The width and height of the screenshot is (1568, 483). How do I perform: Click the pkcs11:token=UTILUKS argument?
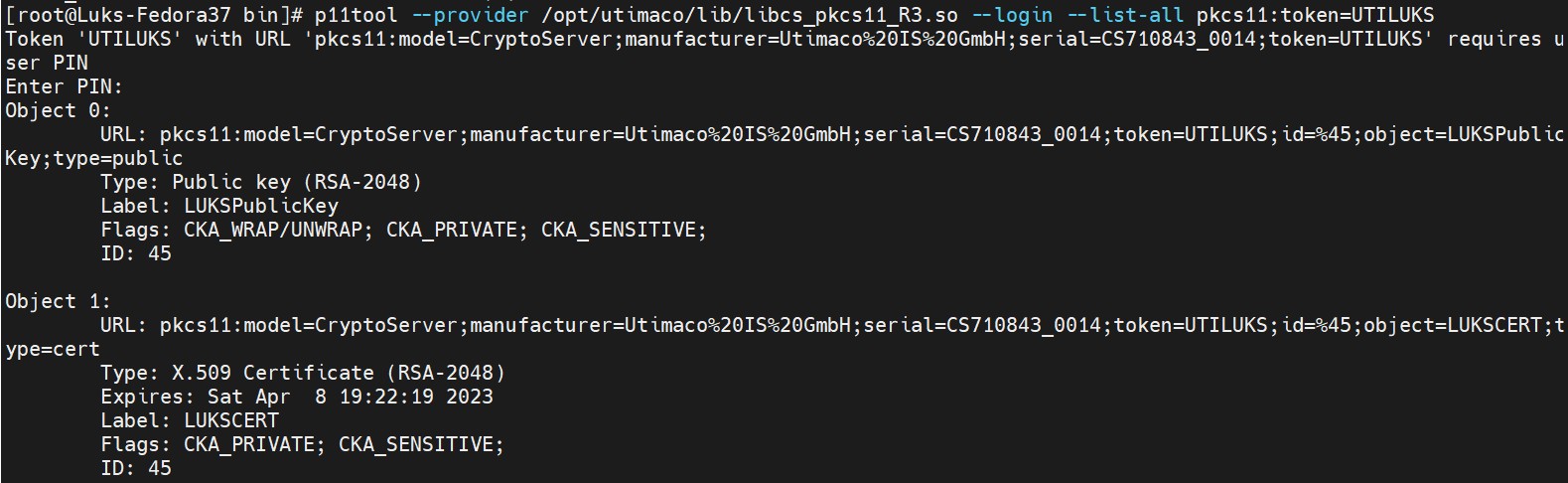pos(1316,15)
